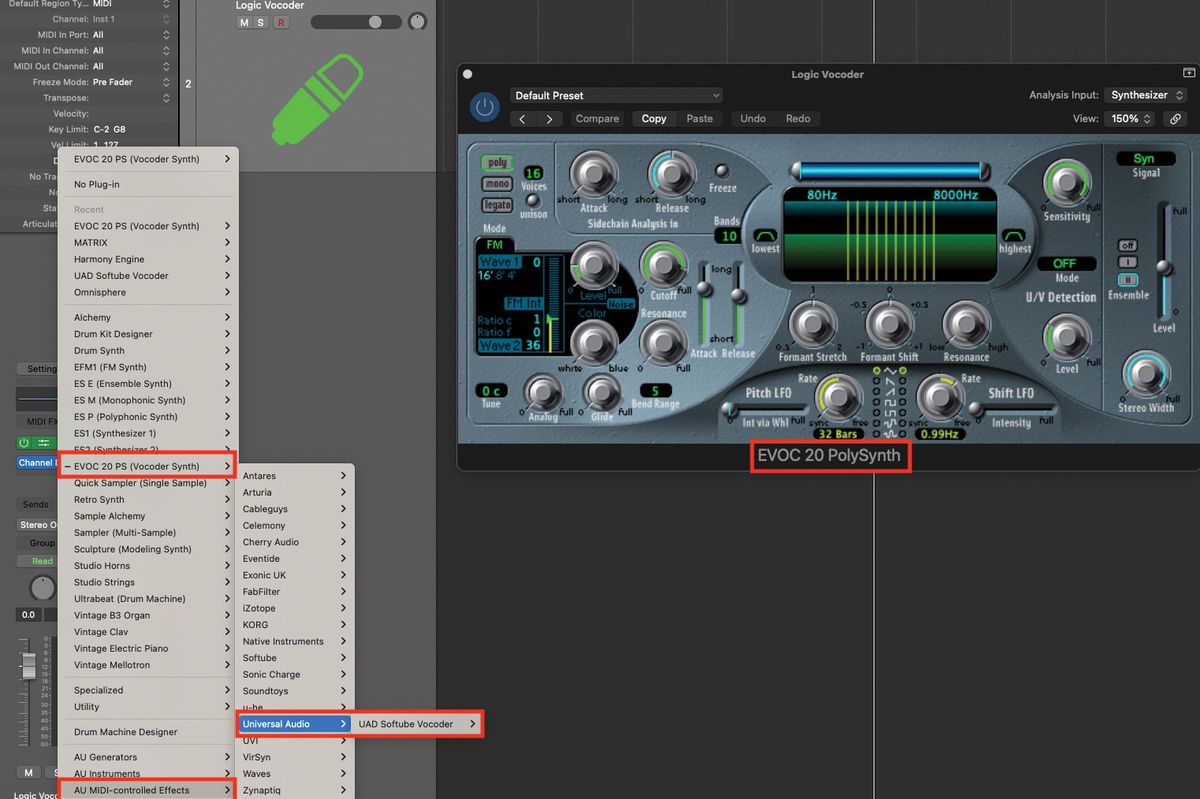The height and width of the screenshot is (799, 1200).
Task: Adjust the Ensemble Level slider
Action: point(1164,266)
